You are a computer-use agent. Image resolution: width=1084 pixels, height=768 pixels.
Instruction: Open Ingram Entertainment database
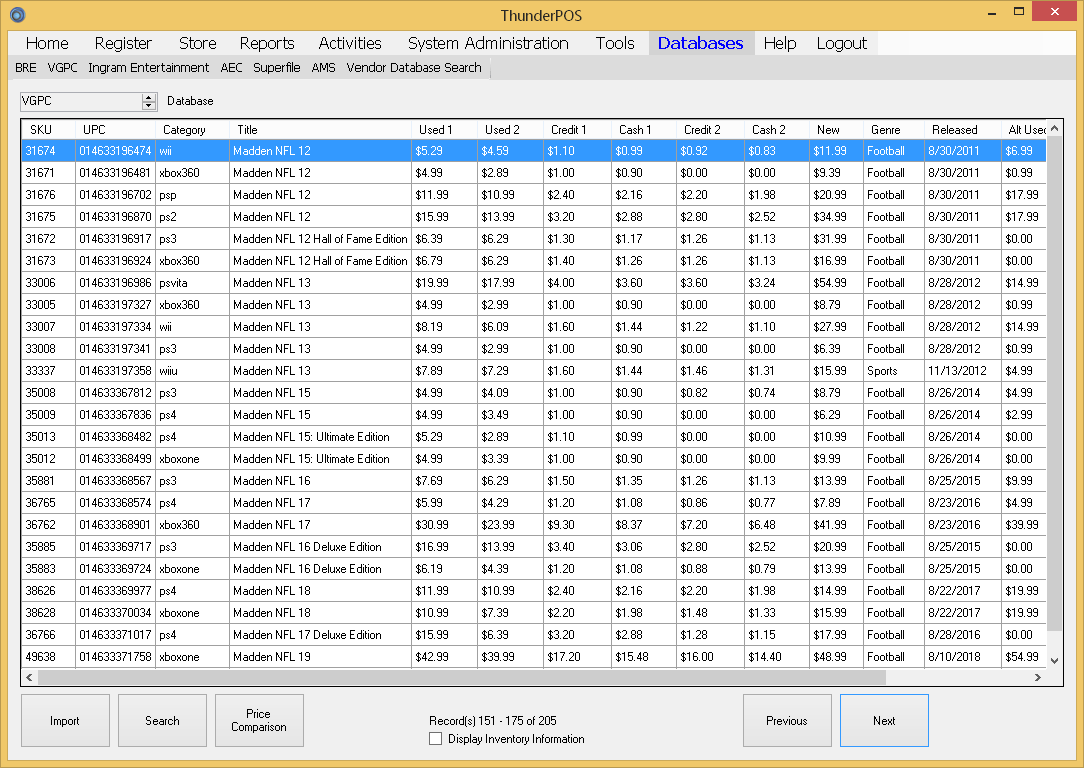coord(148,68)
